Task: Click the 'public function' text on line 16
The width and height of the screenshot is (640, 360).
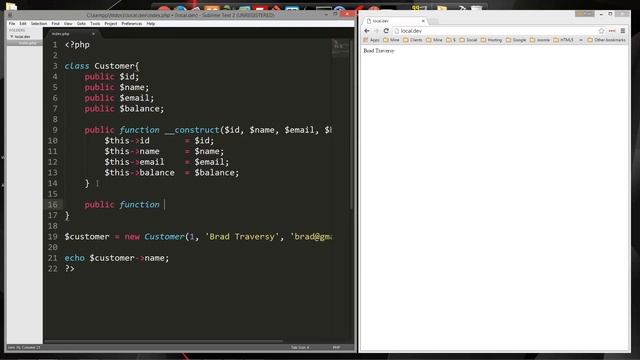Action: [x=122, y=204]
